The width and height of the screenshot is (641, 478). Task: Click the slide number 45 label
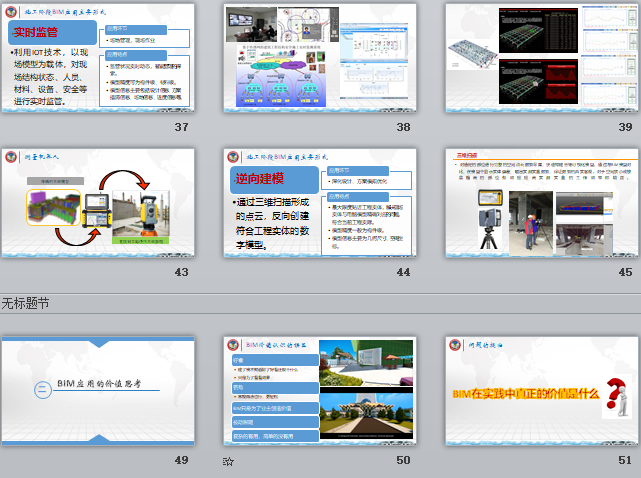coord(624,273)
